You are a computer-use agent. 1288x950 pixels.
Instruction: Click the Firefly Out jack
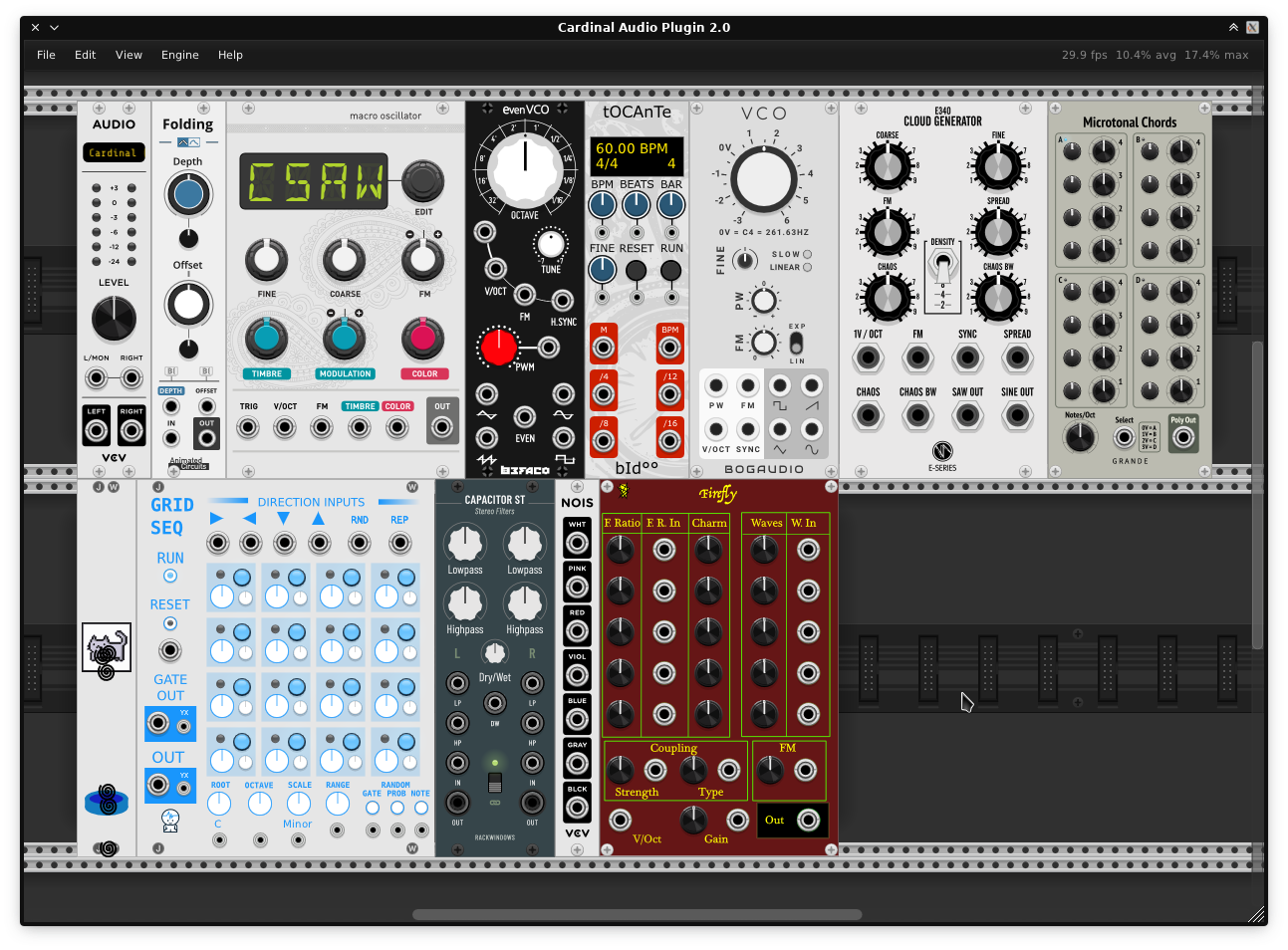pyautogui.click(x=809, y=820)
